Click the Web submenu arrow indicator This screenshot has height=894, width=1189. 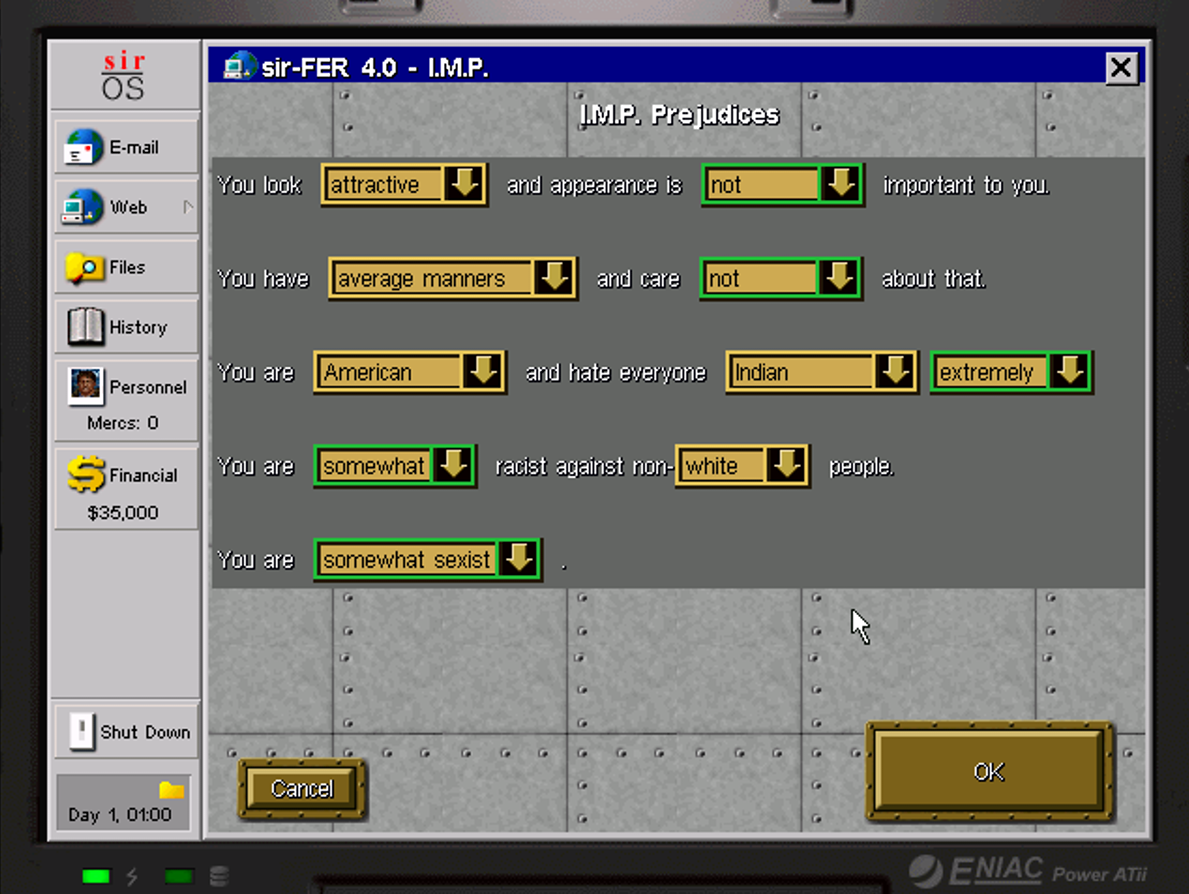tap(187, 206)
